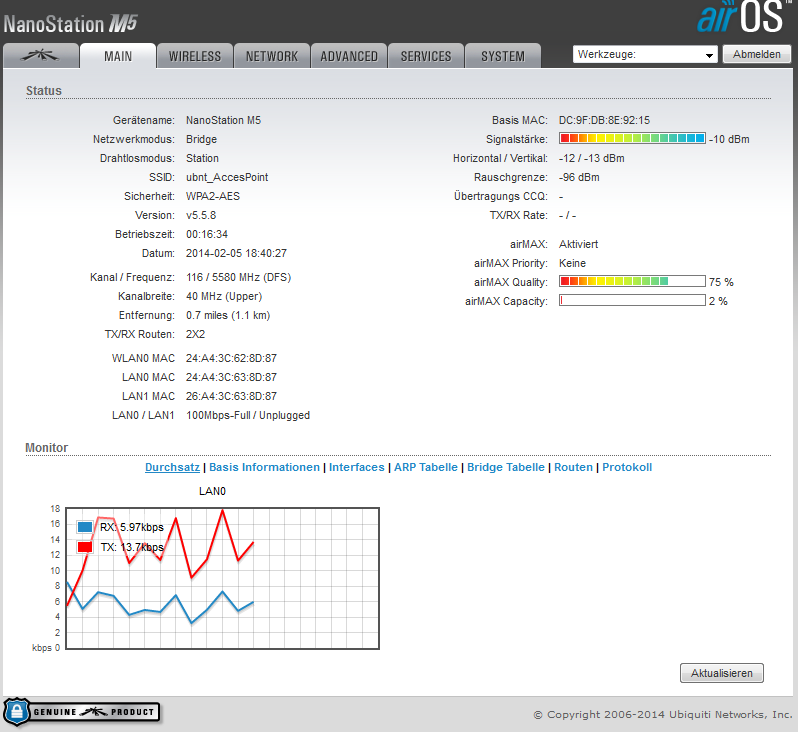Click the Abmelden button
Viewport: 798px width, 732px height.
coord(756,54)
